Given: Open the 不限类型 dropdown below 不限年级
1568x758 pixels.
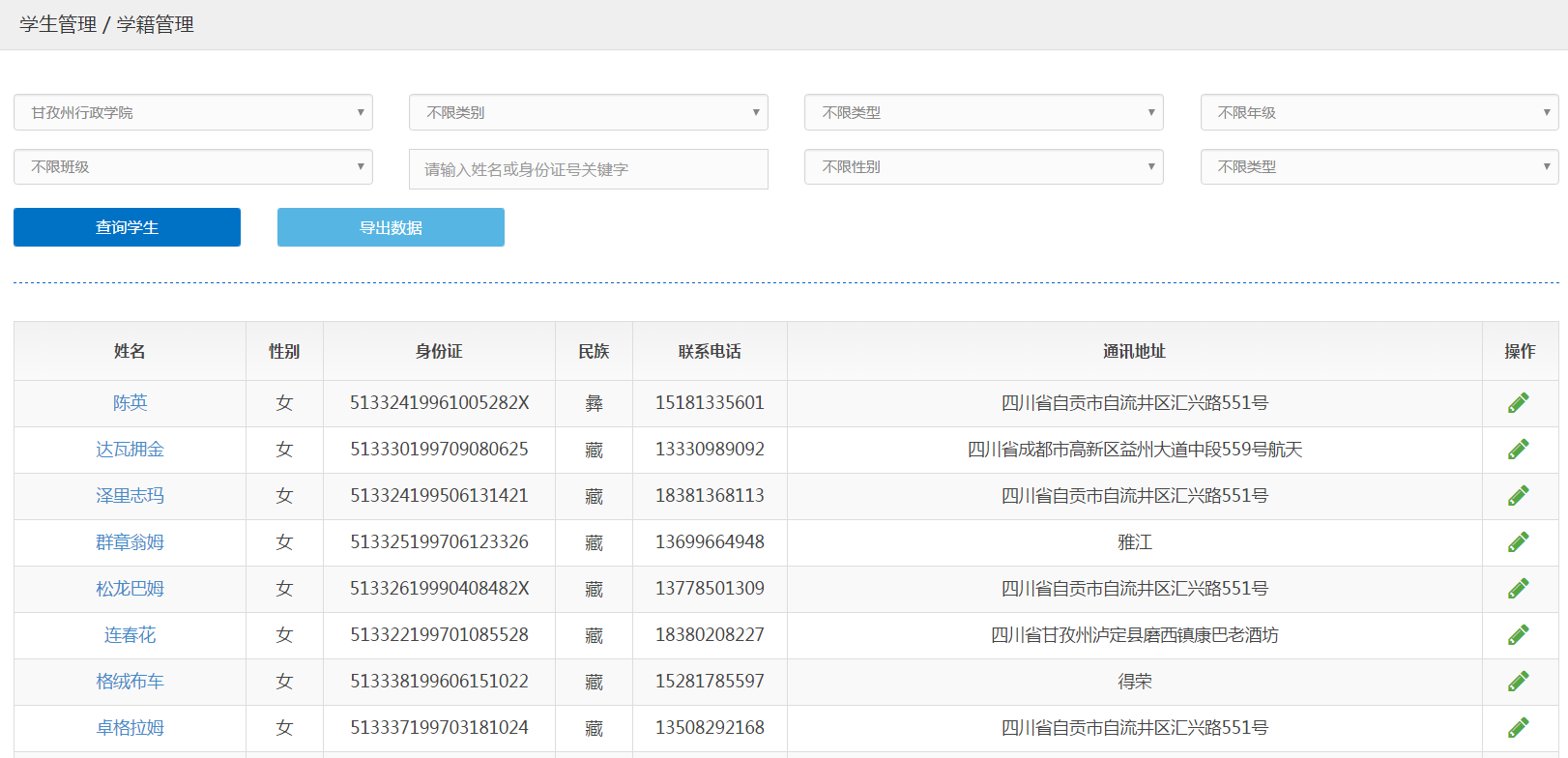Looking at the screenshot, I should click(1379, 166).
